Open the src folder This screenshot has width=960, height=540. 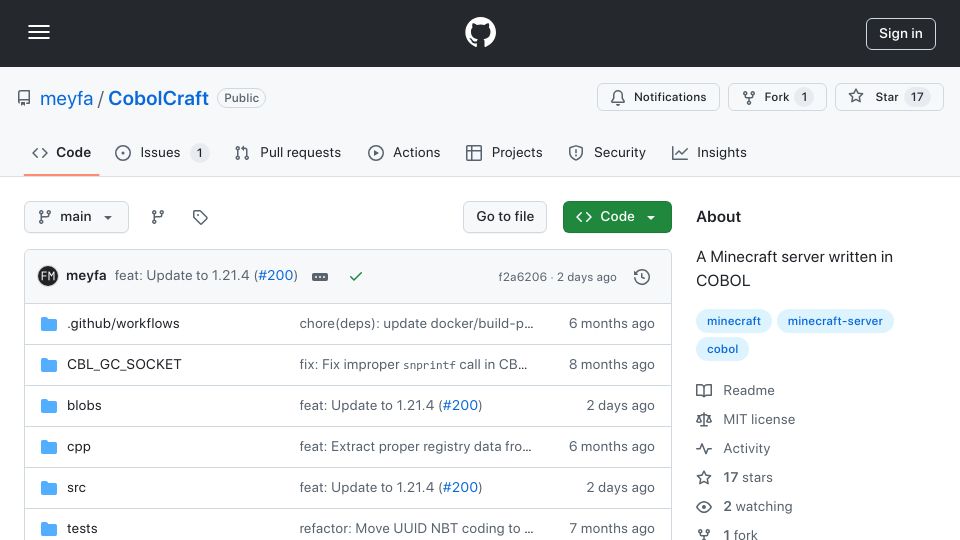(77, 487)
